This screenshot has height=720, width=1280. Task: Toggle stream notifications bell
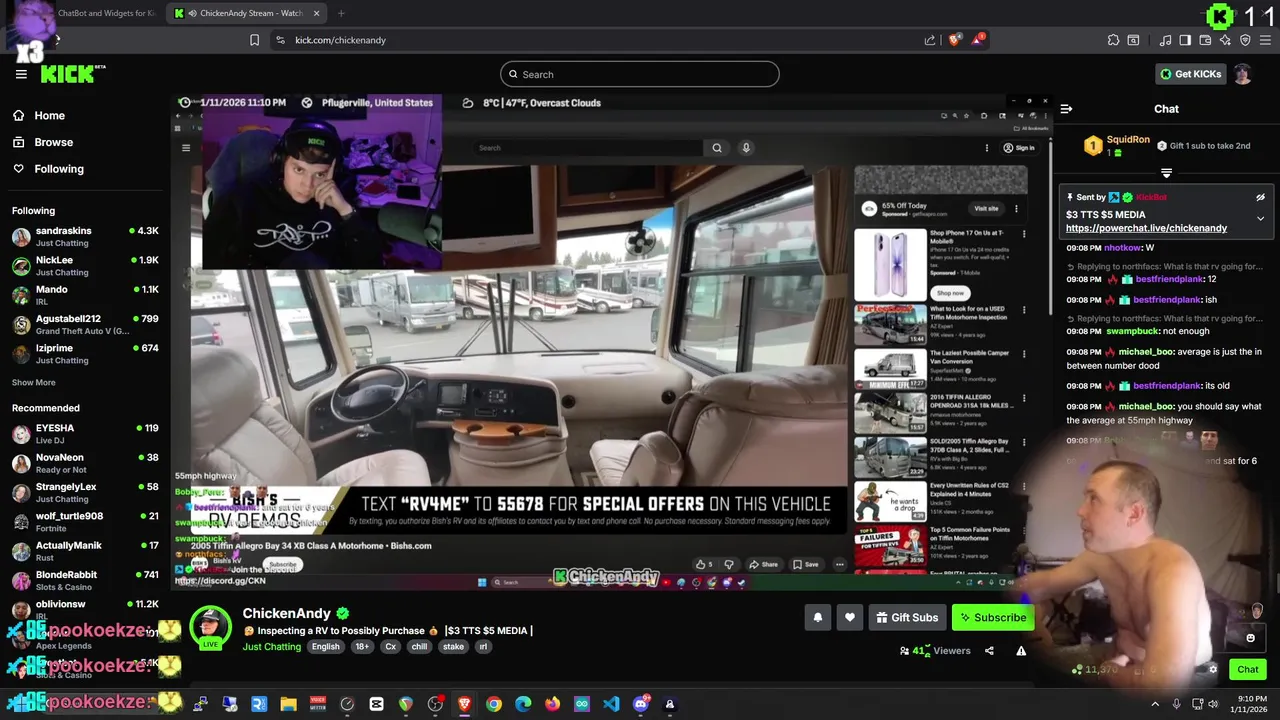pyautogui.click(x=817, y=618)
